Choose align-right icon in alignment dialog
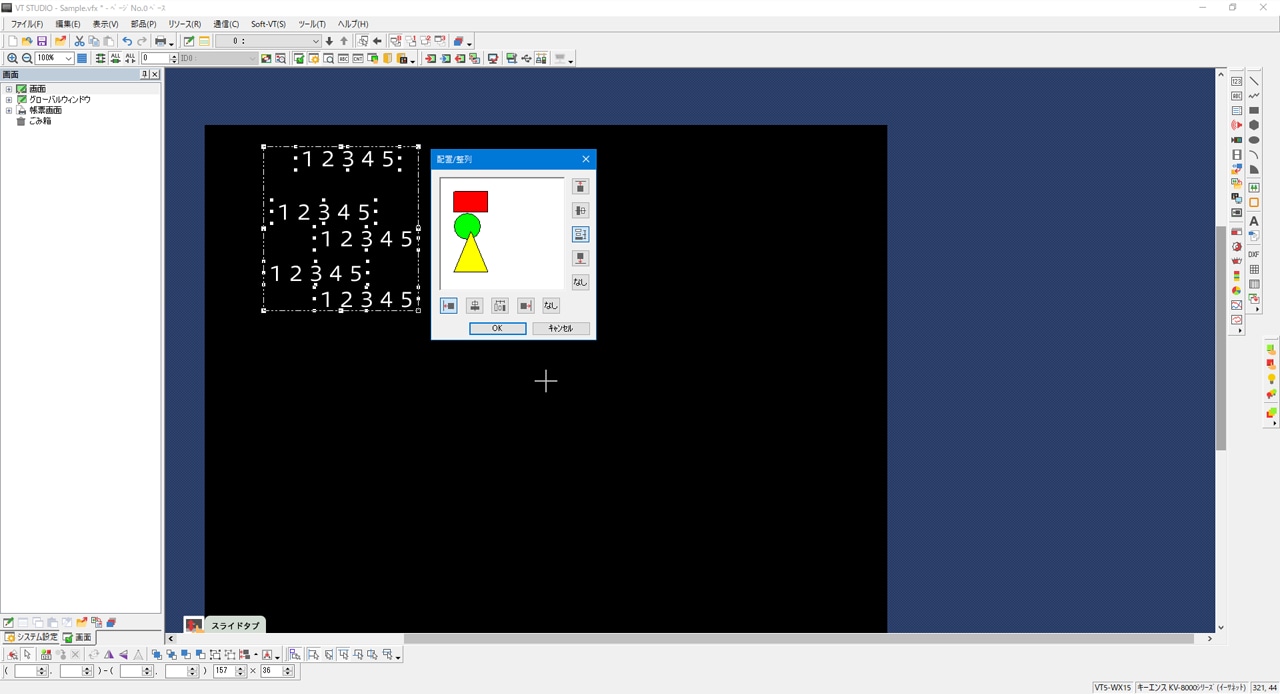This screenshot has height=694, width=1280. [x=526, y=306]
